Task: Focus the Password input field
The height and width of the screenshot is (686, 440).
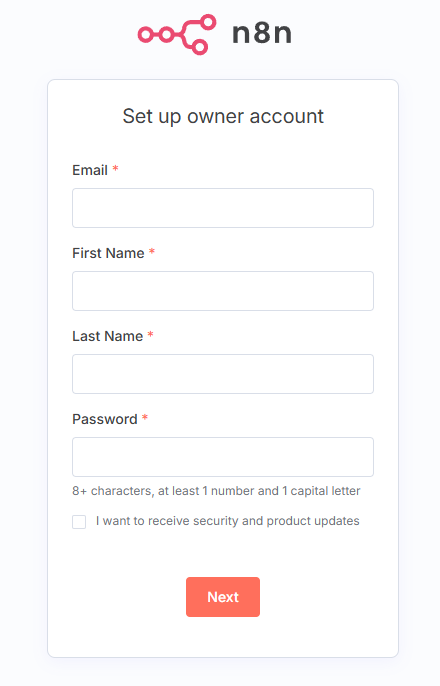Action: coord(223,457)
